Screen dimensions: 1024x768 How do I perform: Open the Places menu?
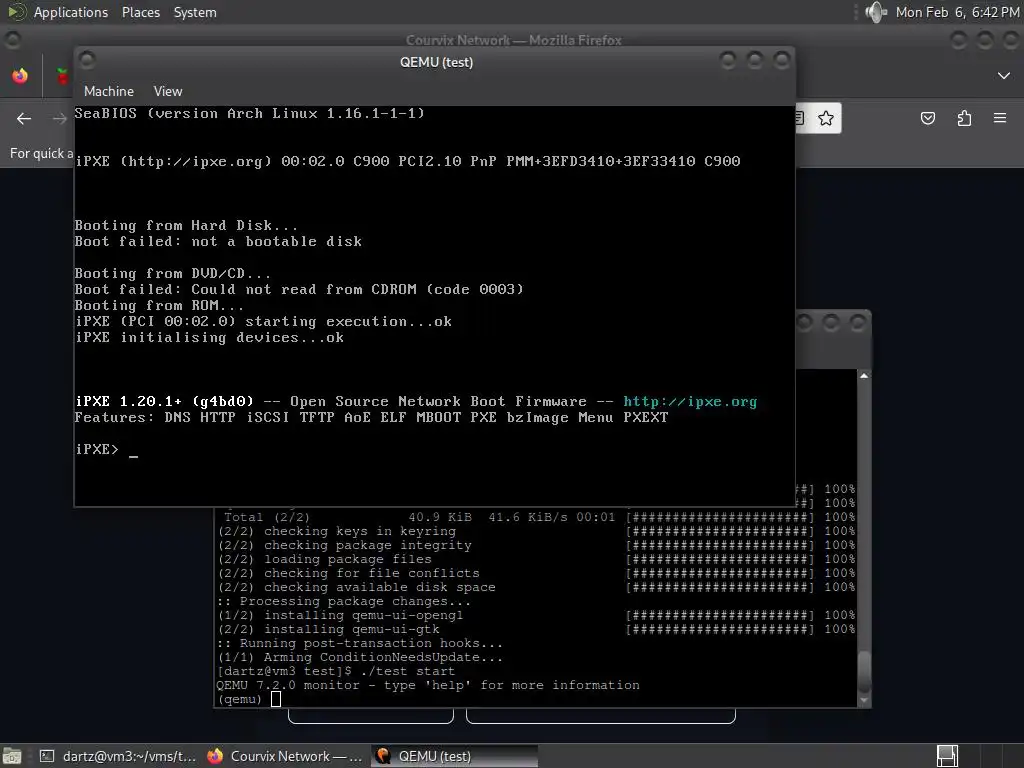click(x=140, y=12)
